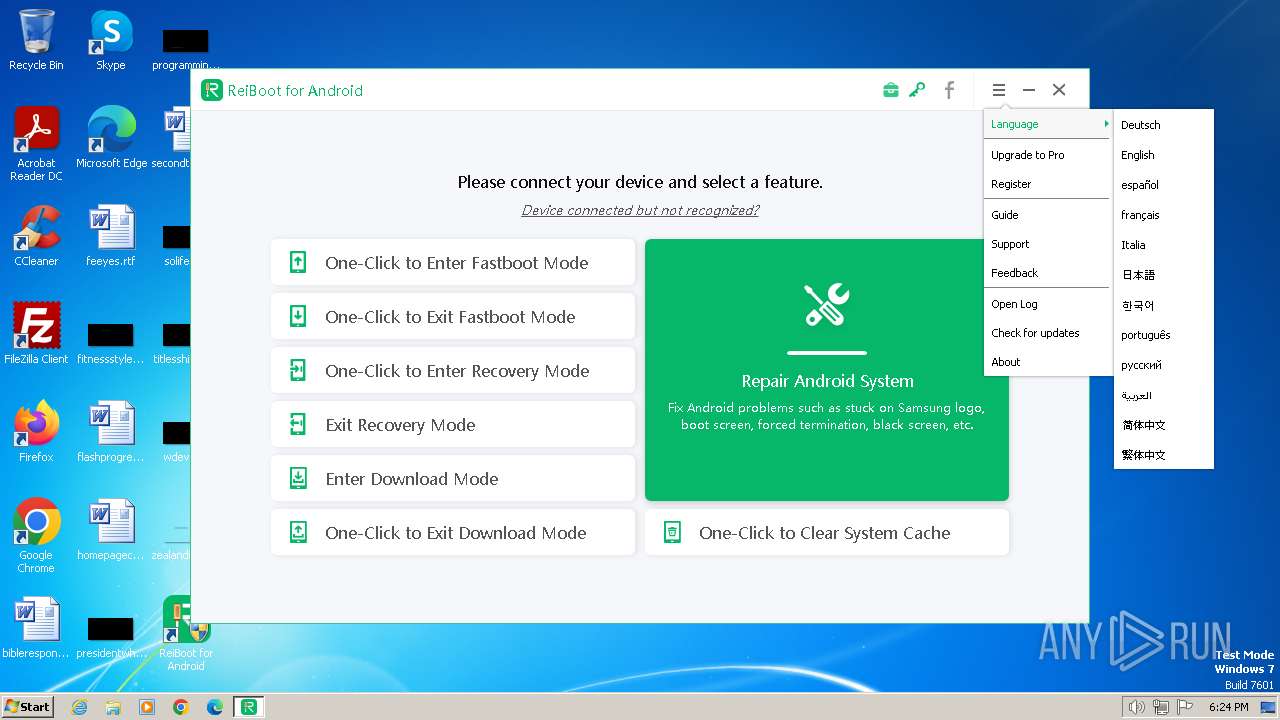Open Support from the menu

coord(1048,244)
